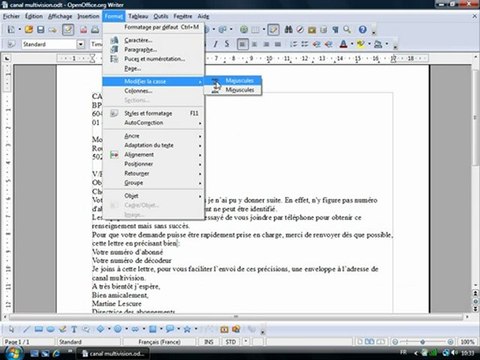Click Styles et formatage menu entry
480x360 pixels.
(153, 113)
